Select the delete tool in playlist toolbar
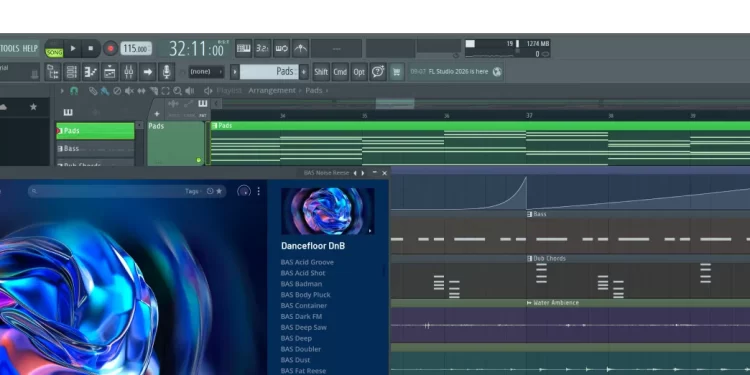The height and width of the screenshot is (375, 750). (117, 90)
